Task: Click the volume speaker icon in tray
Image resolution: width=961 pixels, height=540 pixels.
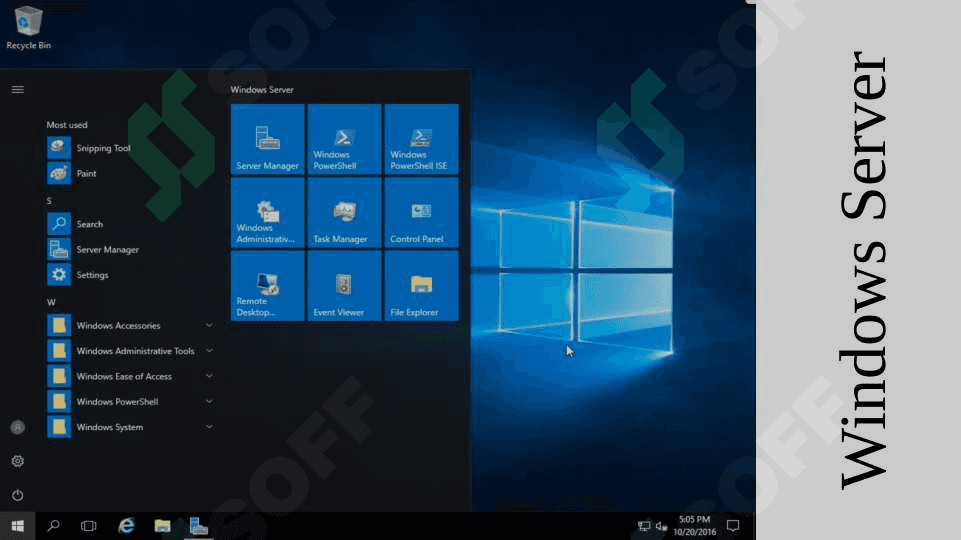Action: (661, 526)
